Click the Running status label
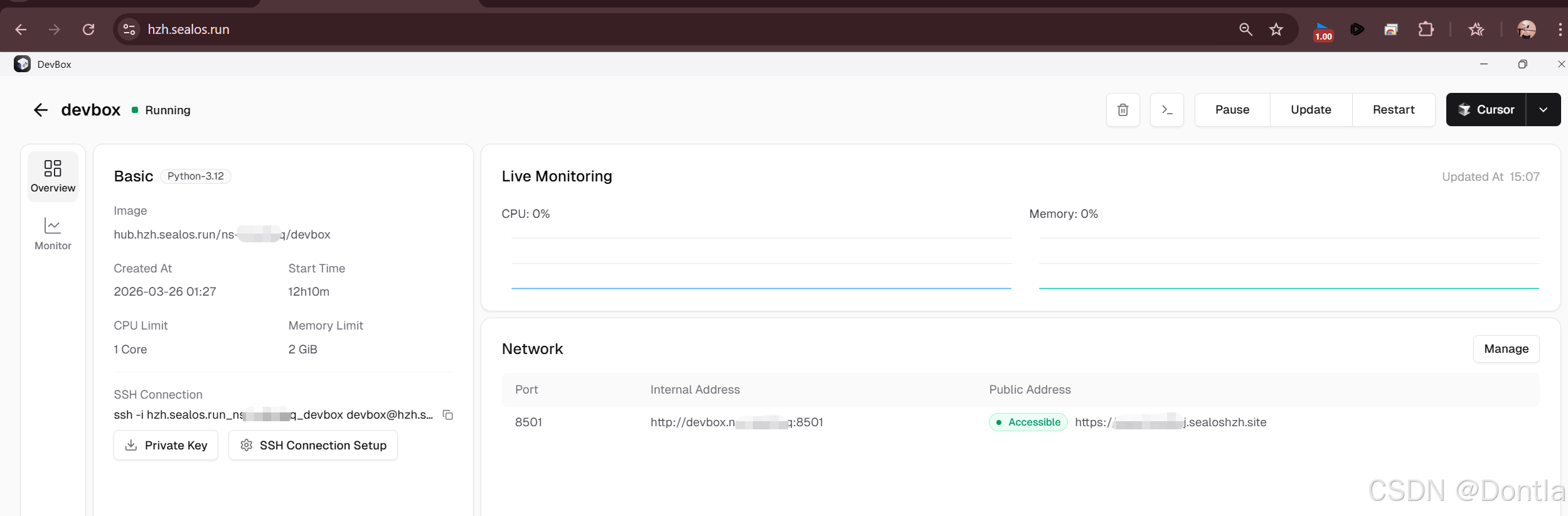 168,110
